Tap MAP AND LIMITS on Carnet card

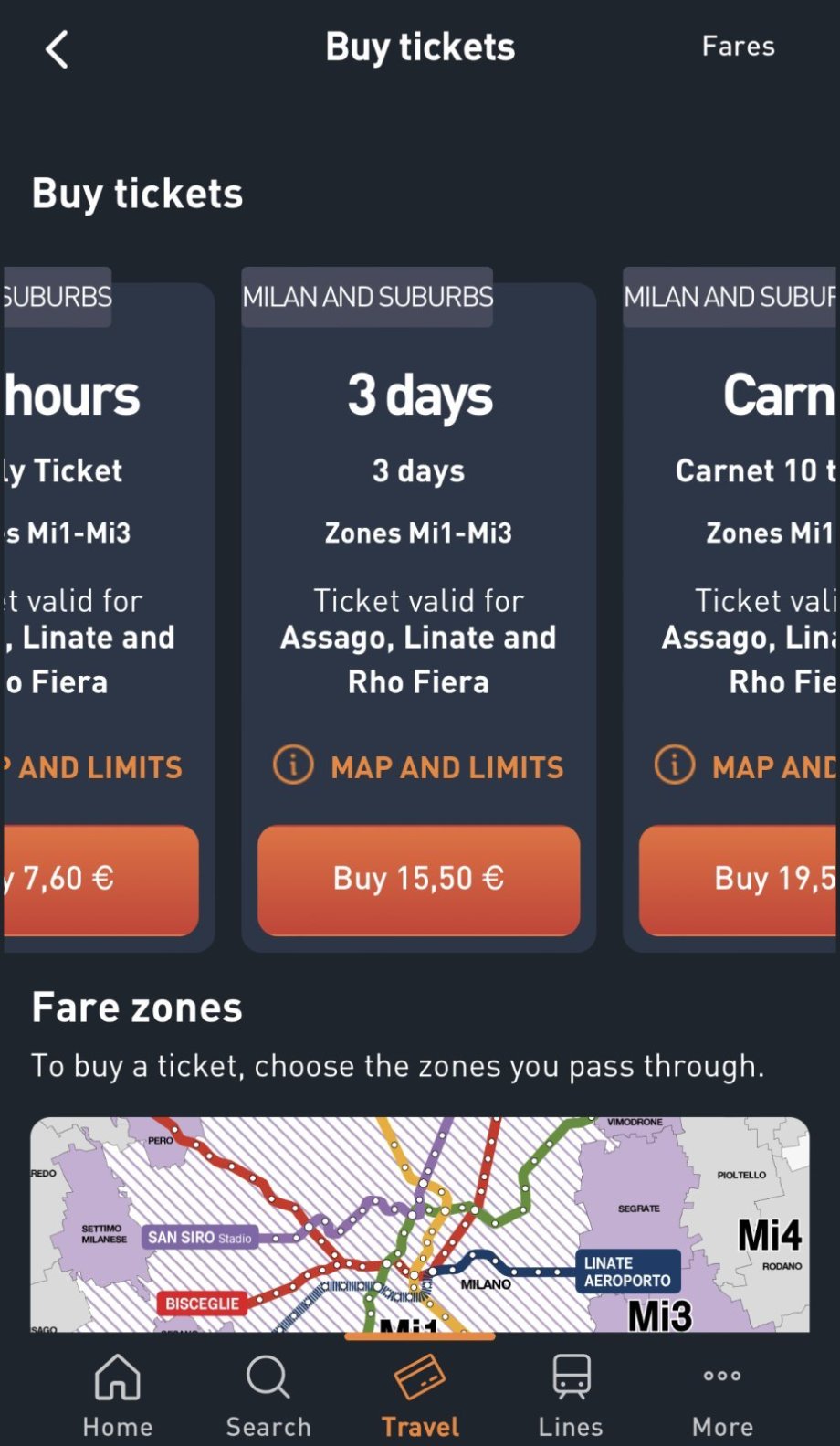774,767
